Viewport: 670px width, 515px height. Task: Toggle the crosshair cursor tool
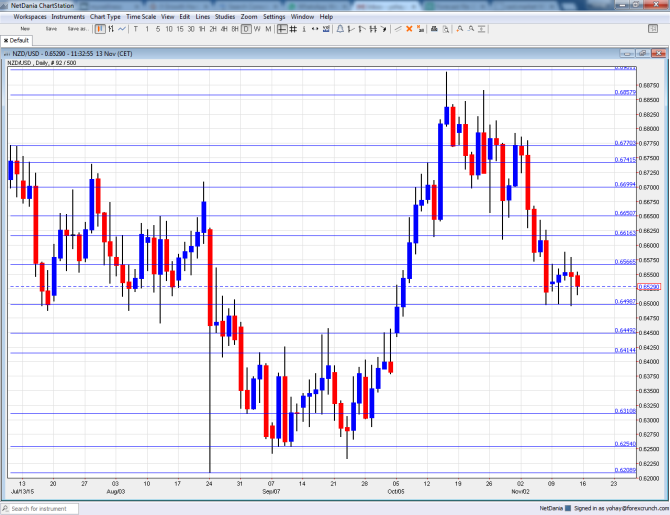click(x=282, y=29)
